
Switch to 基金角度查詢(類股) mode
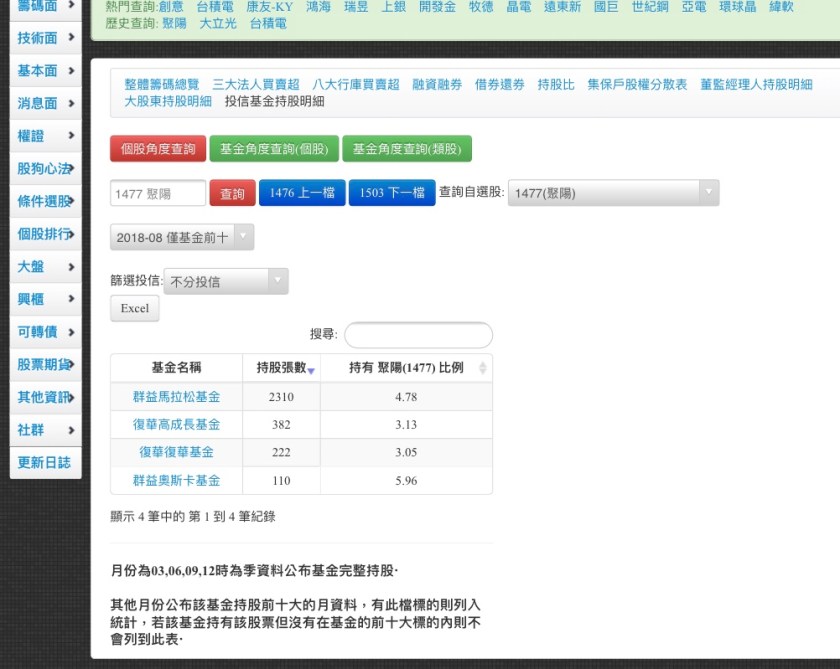click(x=407, y=149)
